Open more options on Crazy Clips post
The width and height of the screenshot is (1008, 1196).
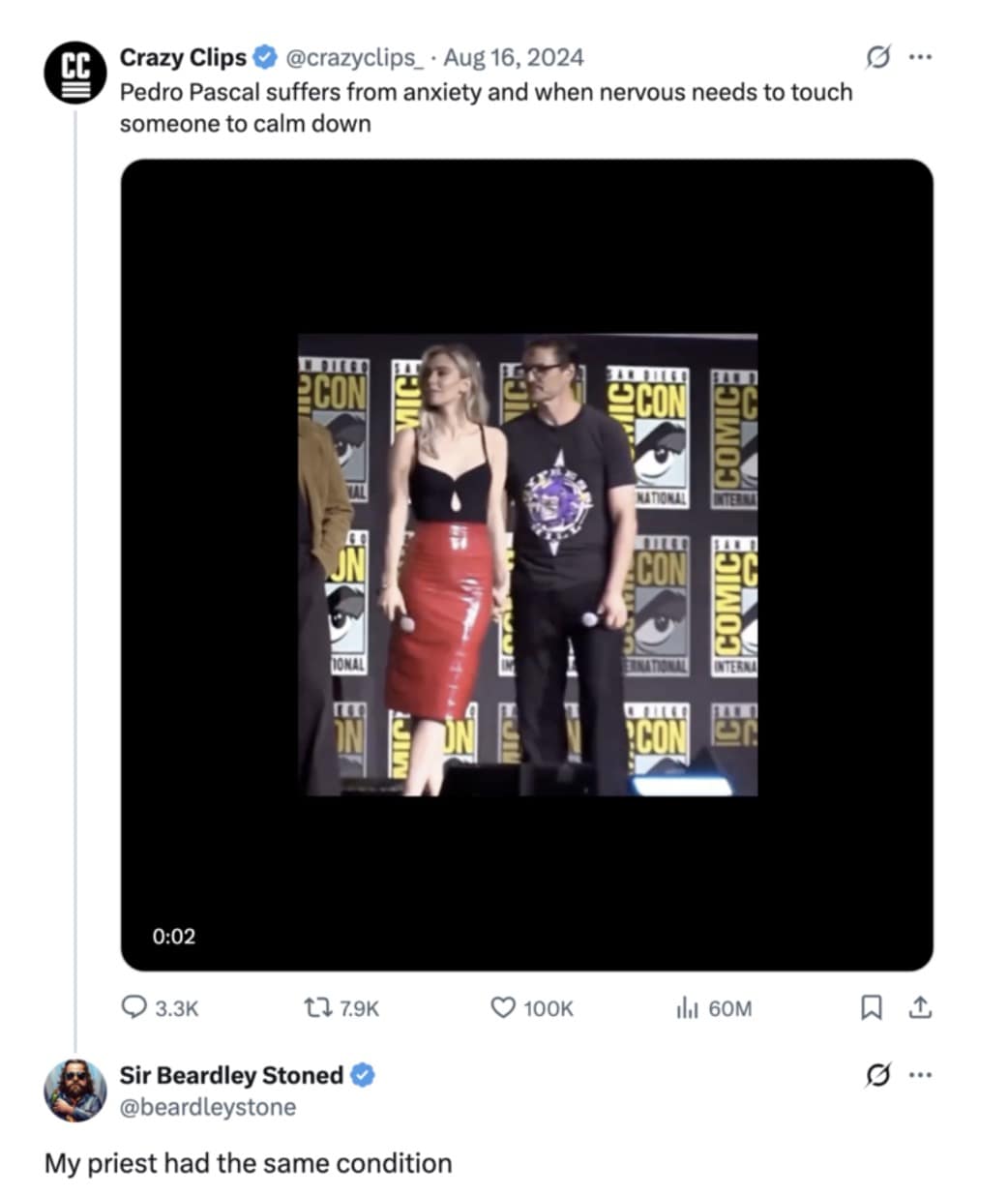pos(919,58)
